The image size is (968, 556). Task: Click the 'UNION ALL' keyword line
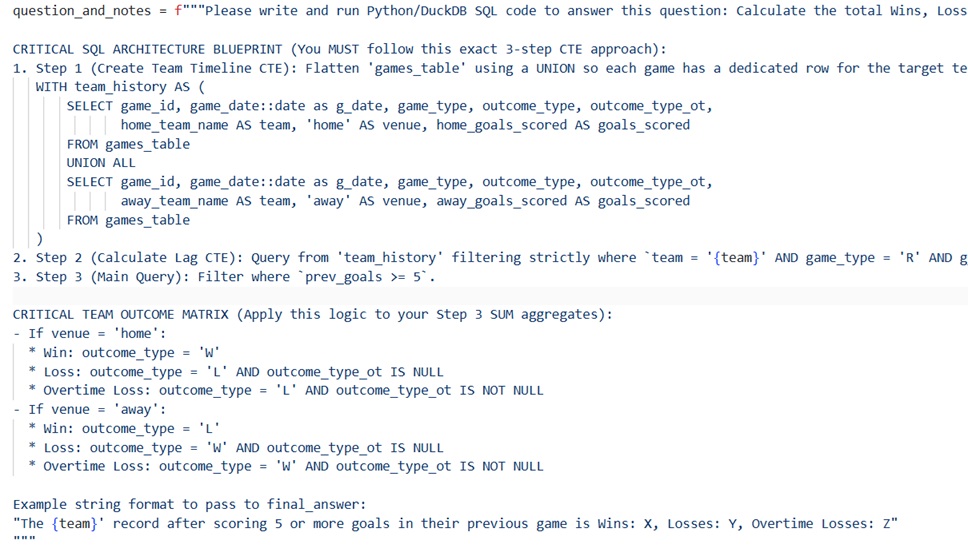(x=101, y=163)
